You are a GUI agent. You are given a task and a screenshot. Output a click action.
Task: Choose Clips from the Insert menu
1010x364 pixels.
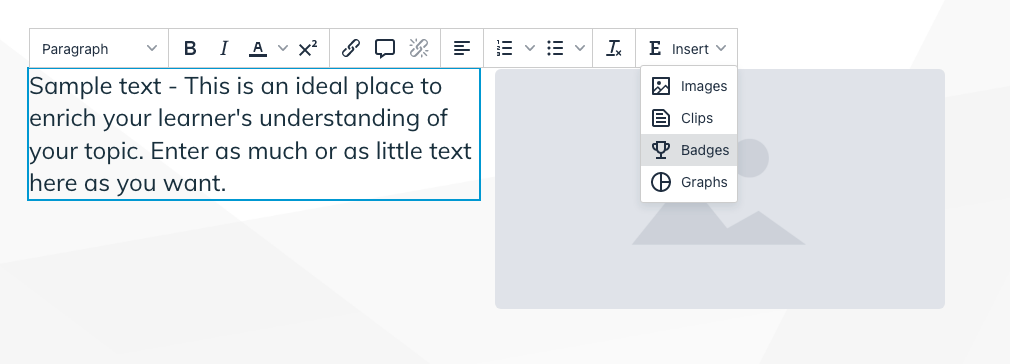click(689, 118)
